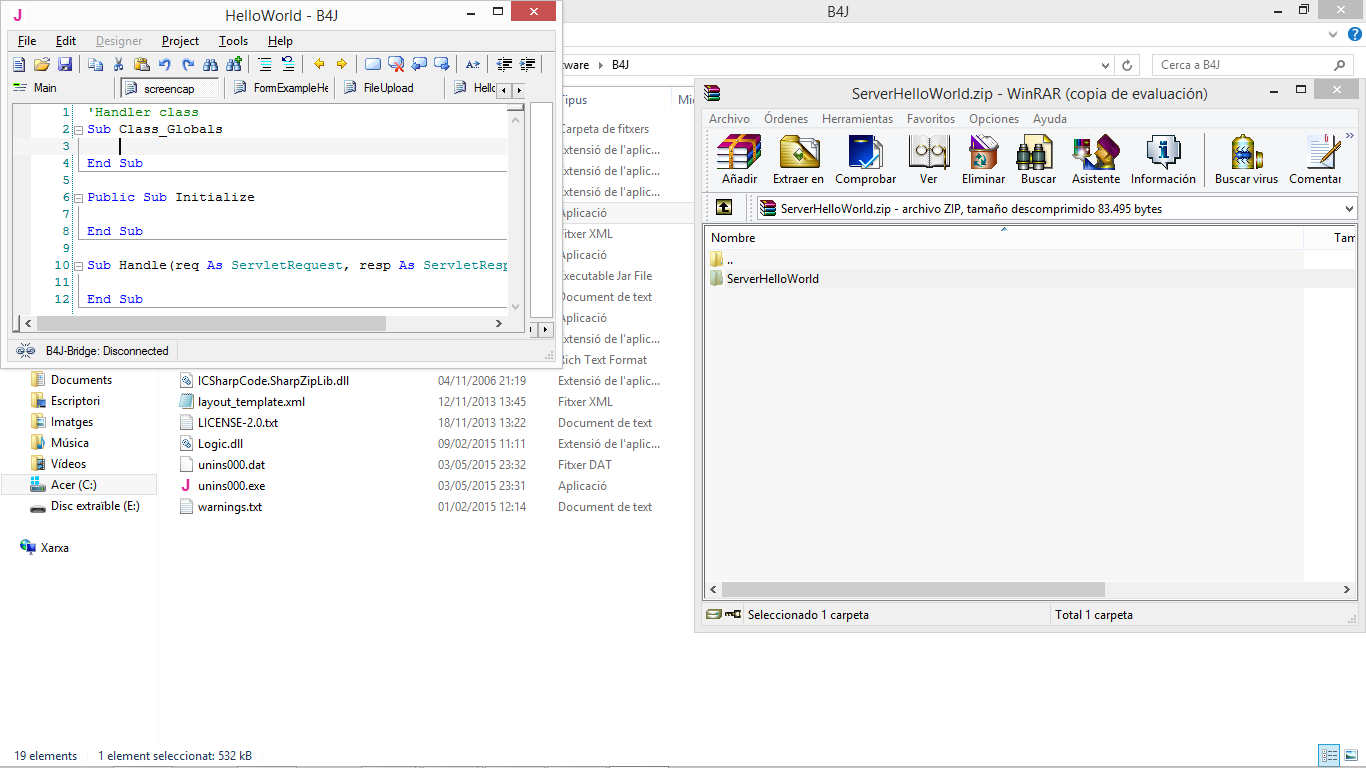Show more WinRAR toolbar buttons via chevron
1366x768 pixels.
[1349, 136]
